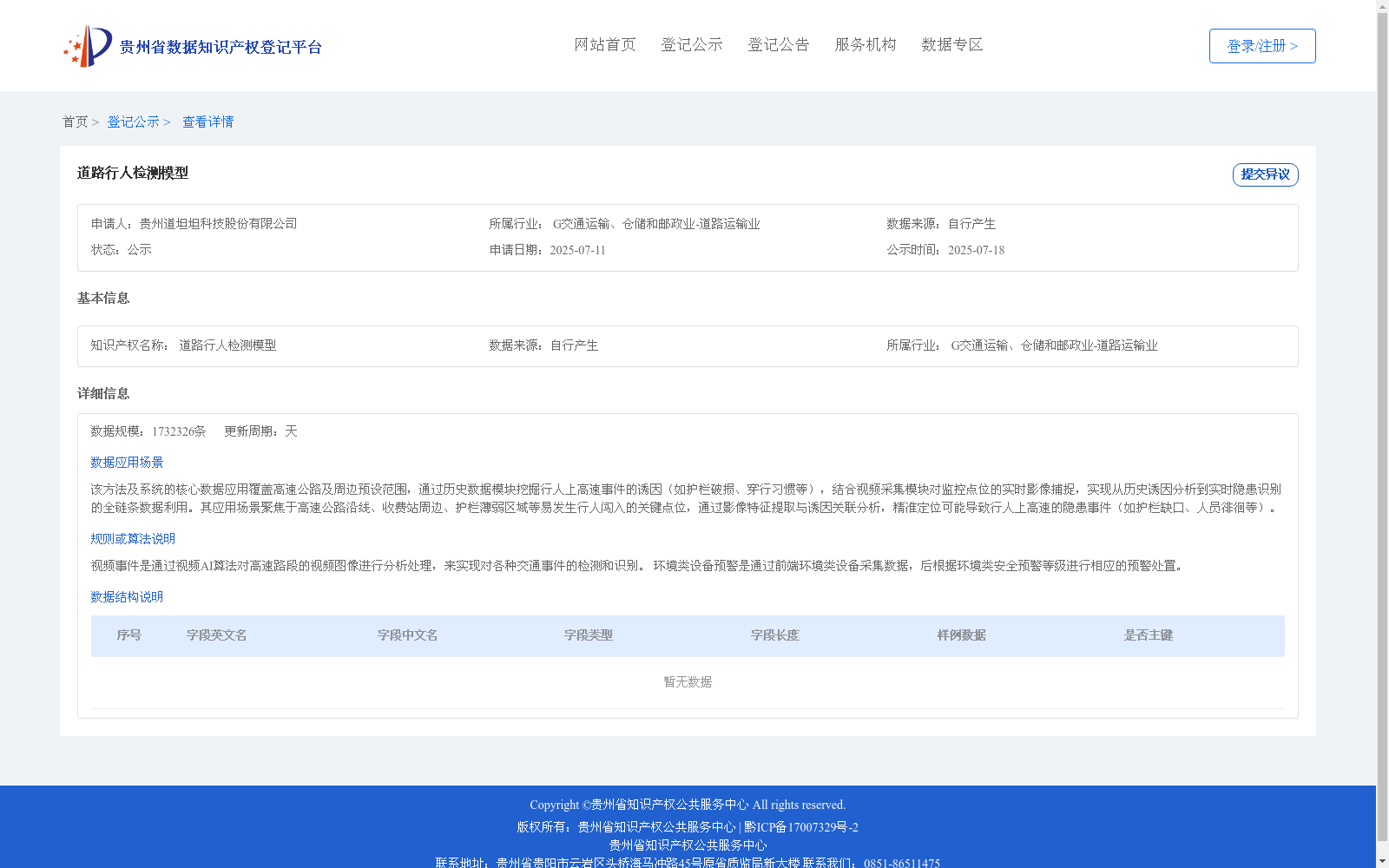
Task: Click the 字段中文名 column header
Action: tap(408, 635)
